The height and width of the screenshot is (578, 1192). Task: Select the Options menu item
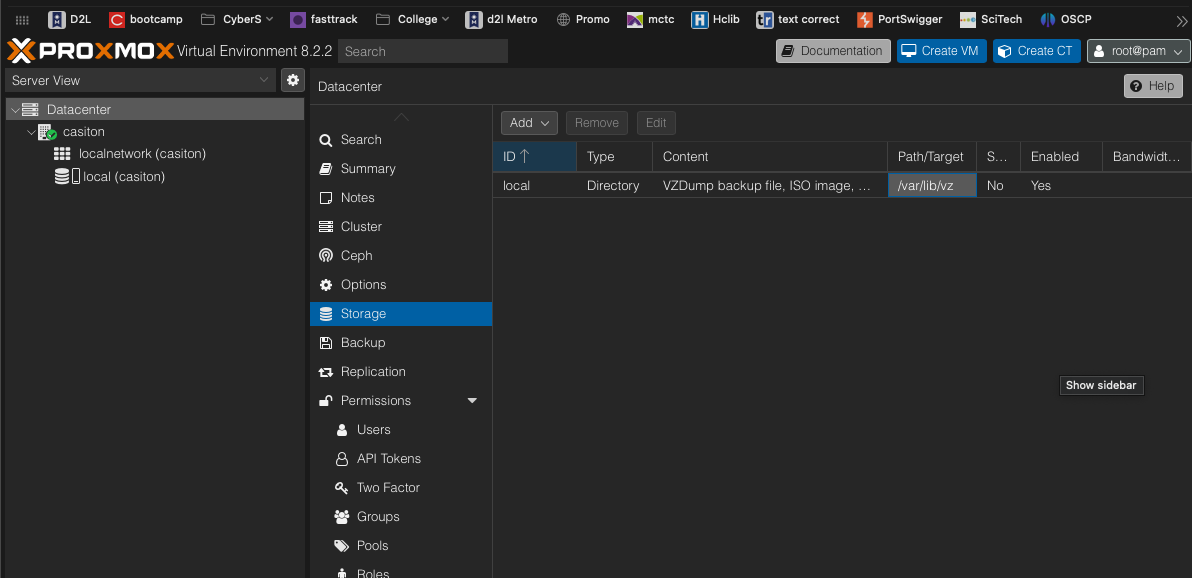click(363, 285)
